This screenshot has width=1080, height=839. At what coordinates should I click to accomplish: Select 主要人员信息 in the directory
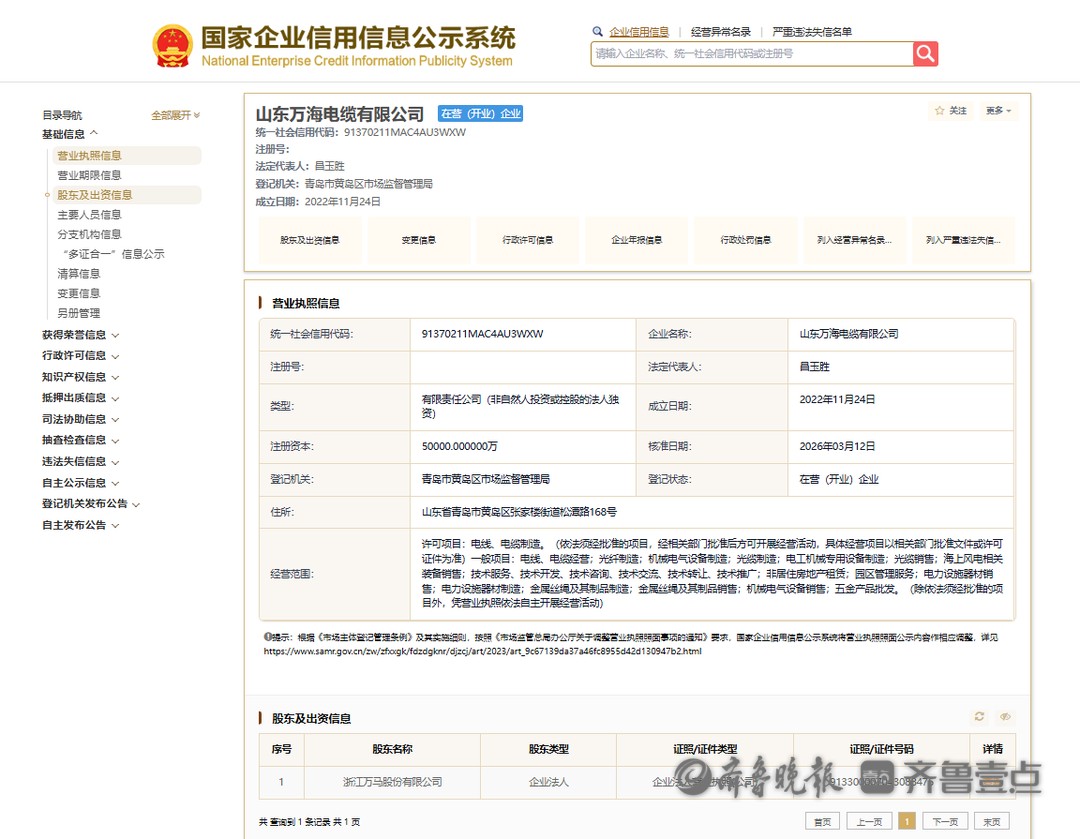point(89,215)
